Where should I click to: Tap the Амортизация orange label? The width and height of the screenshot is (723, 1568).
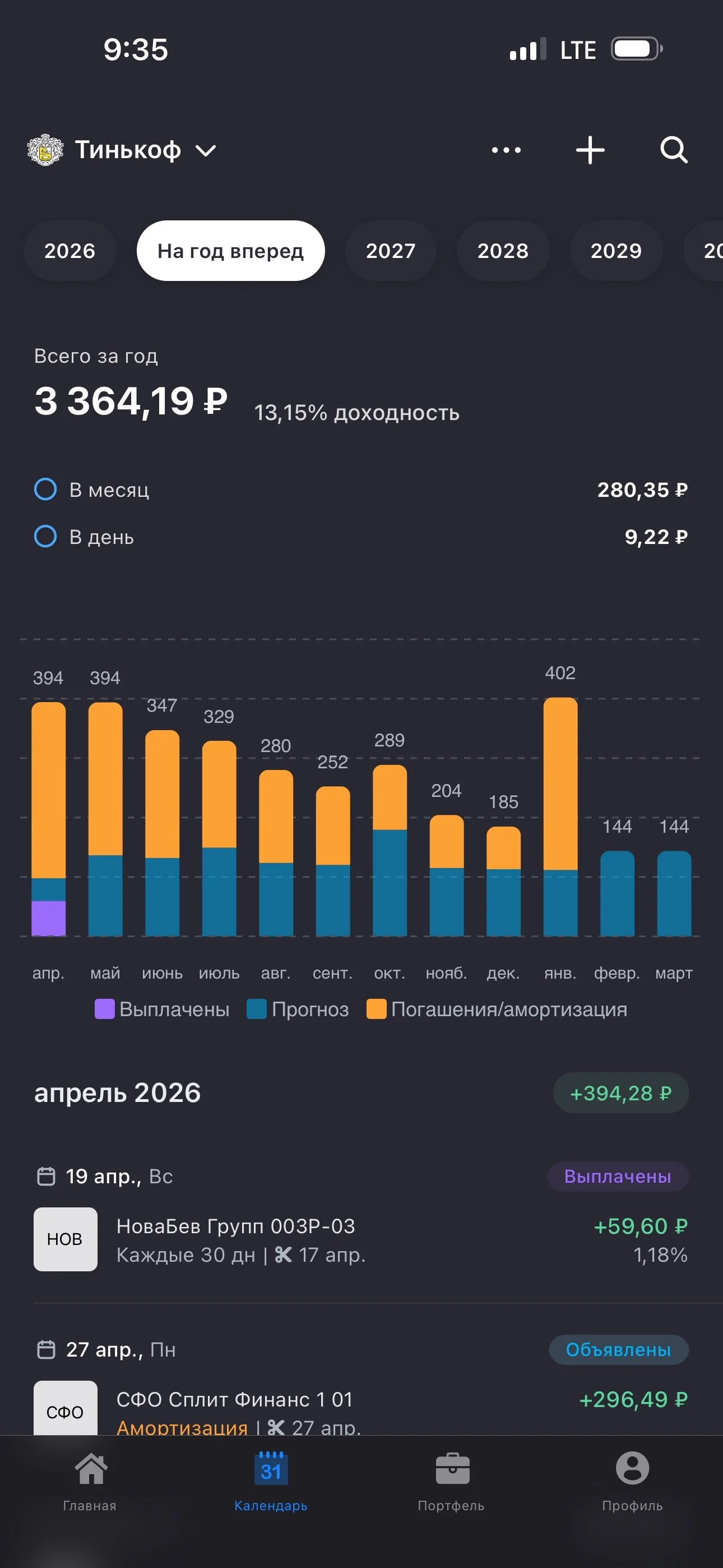(182, 1427)
